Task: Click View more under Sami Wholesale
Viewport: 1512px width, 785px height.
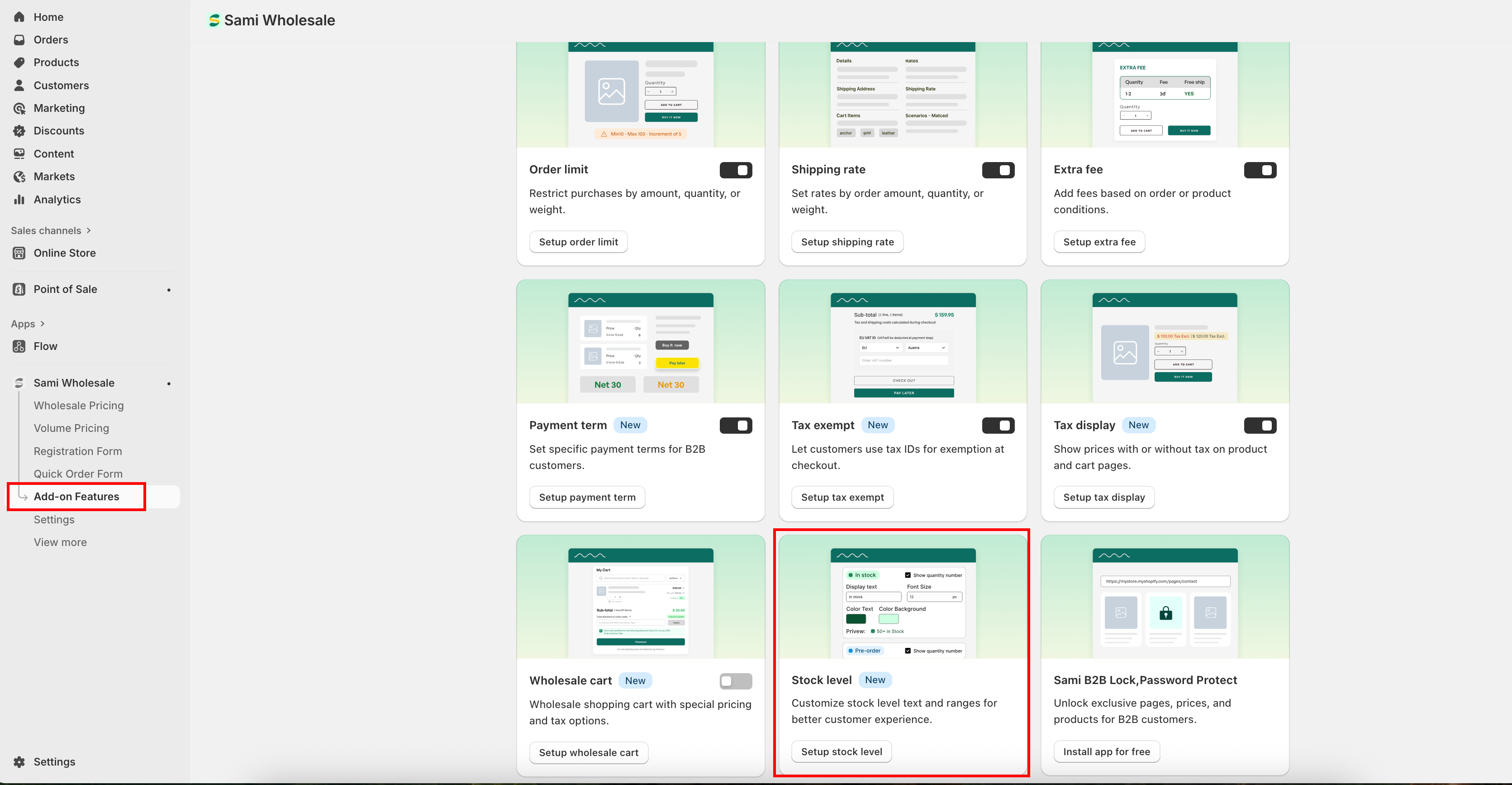Action: [x=60, y=542]
